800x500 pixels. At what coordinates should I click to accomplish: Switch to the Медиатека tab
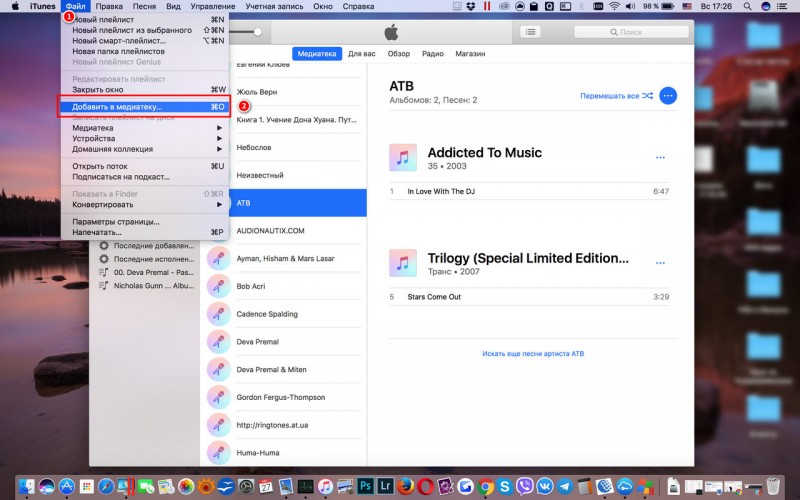click(x=317, y=54)
